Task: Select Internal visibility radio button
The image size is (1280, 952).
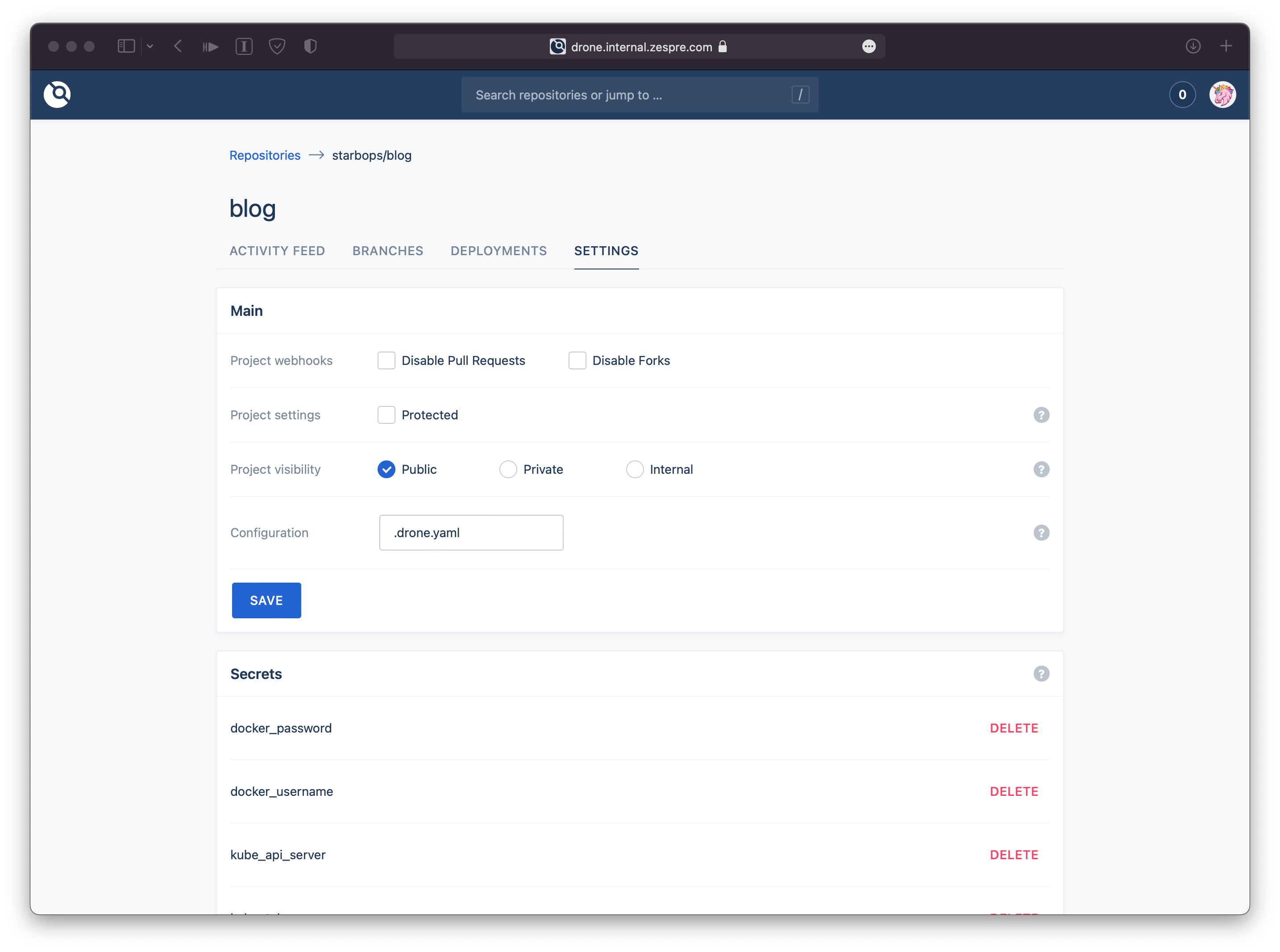Action: click(x=634, y=469)
